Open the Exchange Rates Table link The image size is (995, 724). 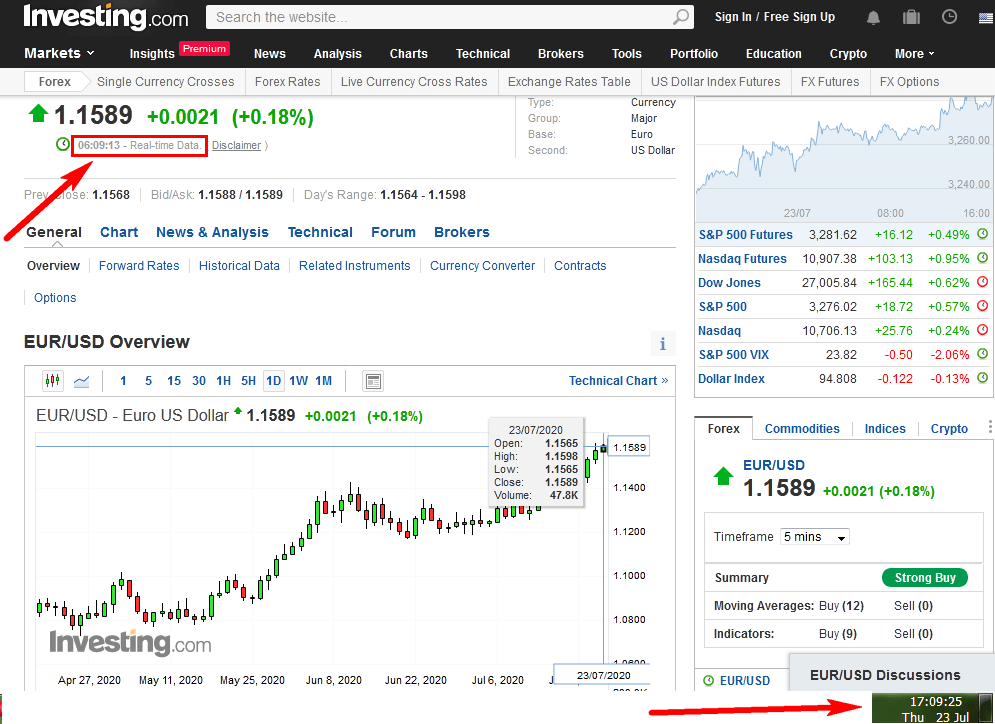[x=569, y=82]
